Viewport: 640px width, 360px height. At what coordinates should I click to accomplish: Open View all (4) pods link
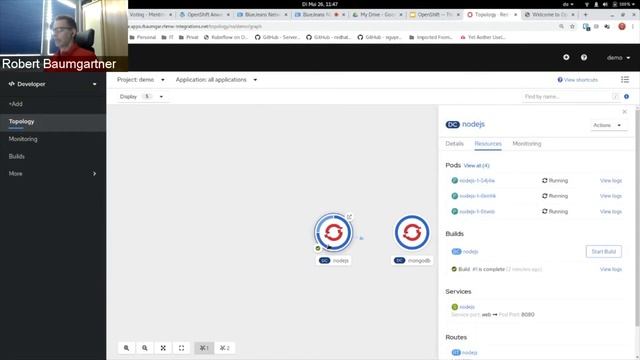coord(476,166)
